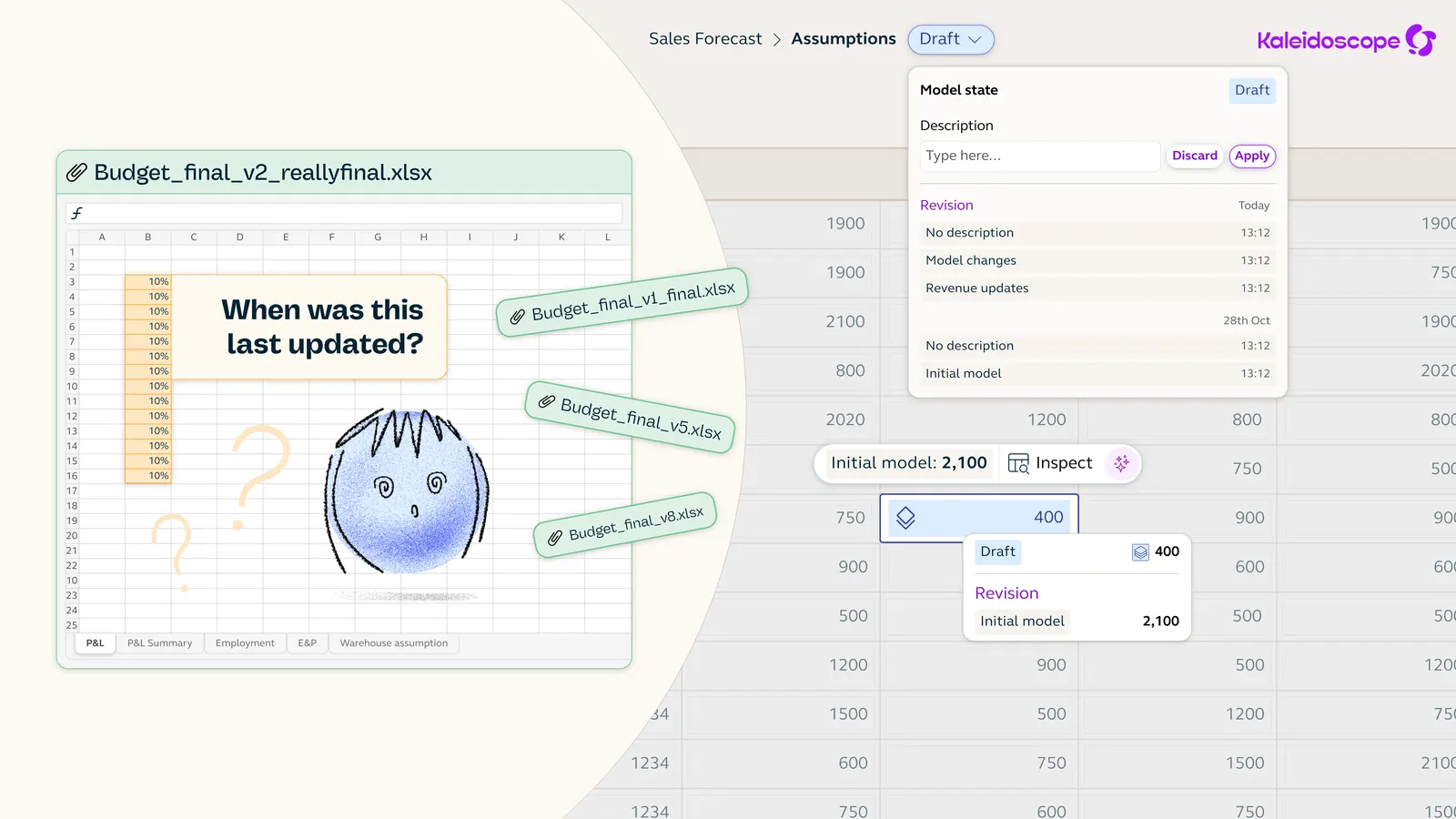This screenshot has height=819, width=1456.
Task: Click the layers icon beside 400
Action: click(x=1140, y=552)
